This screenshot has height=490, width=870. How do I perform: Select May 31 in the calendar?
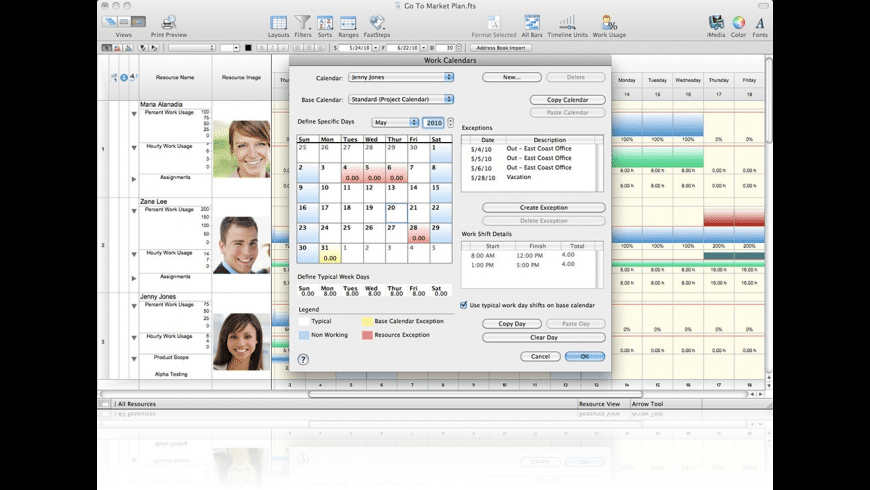(x=330, y=253)
